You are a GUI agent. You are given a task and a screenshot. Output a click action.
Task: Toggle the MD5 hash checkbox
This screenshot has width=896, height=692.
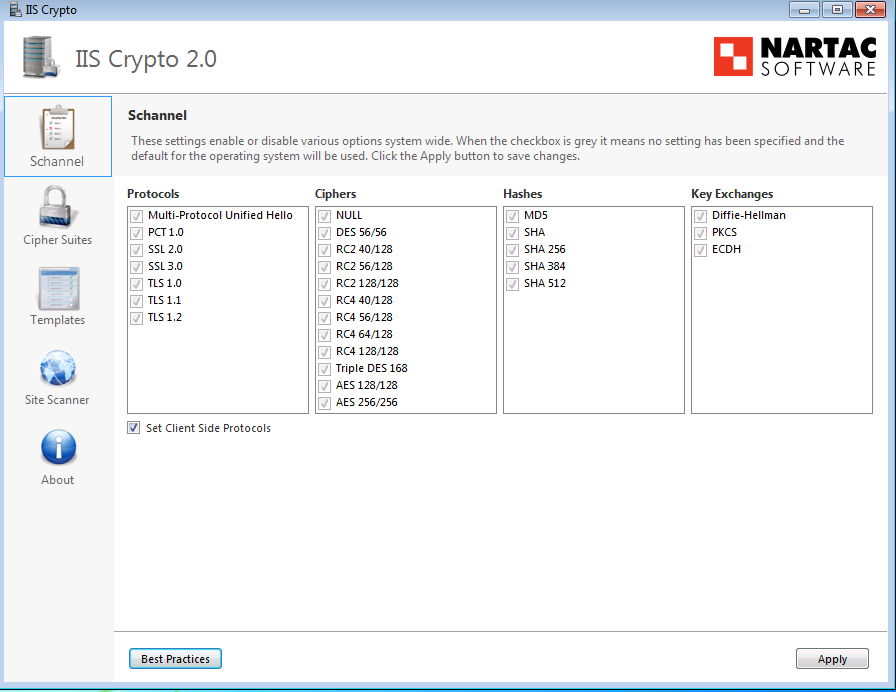point(513,216)
